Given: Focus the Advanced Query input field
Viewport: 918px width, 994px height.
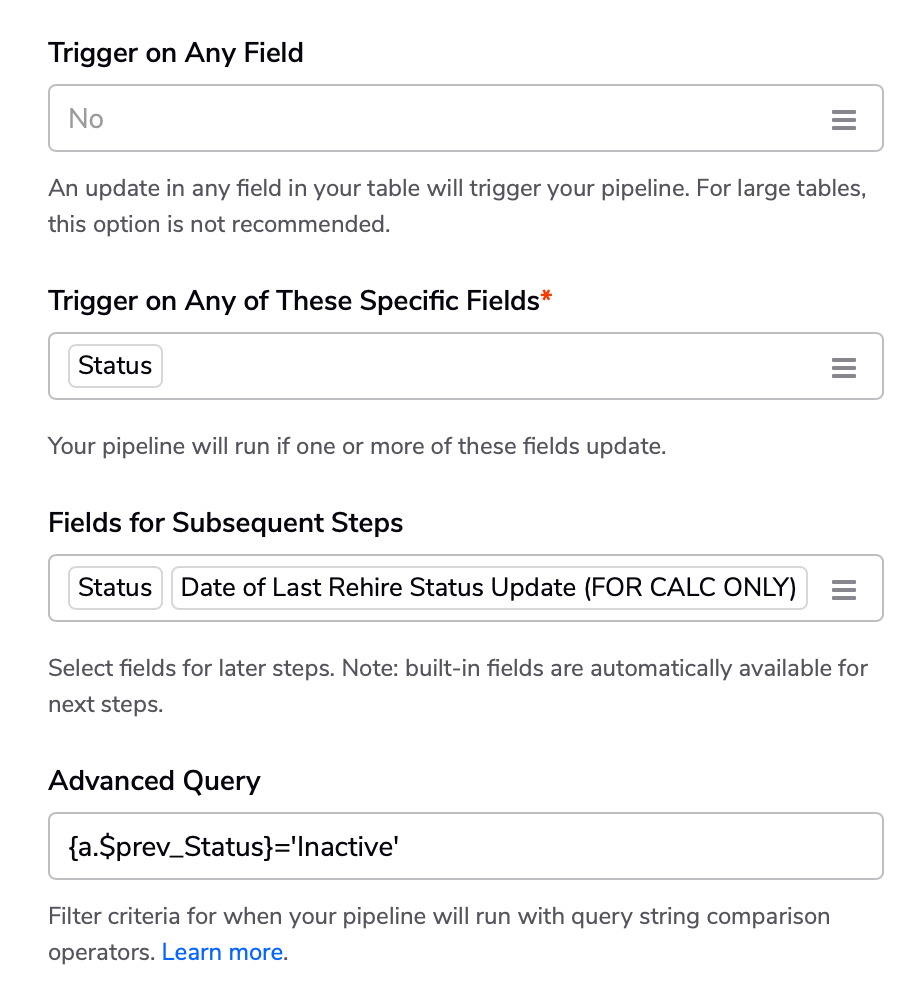Looking at the screenshot, I should (465, 846).
